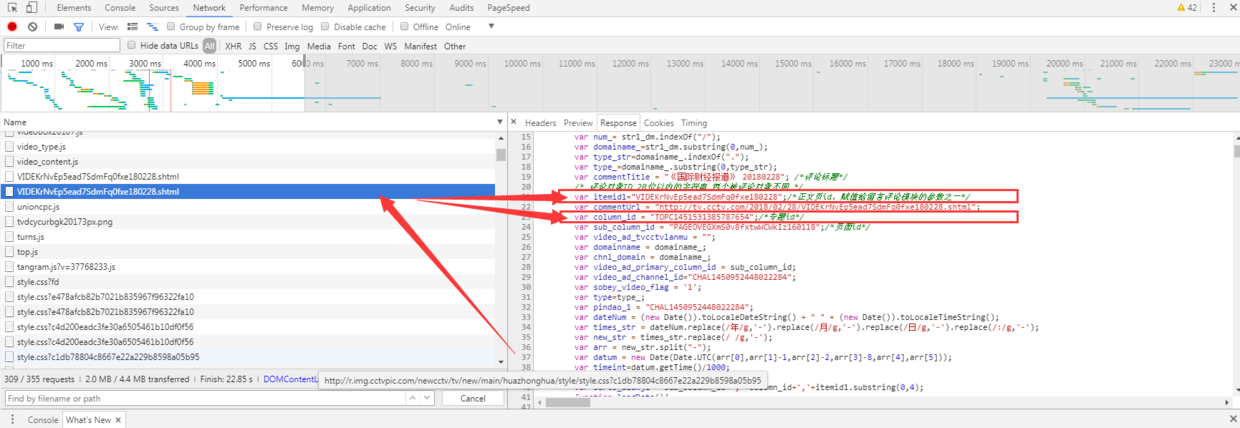The image size is (1240, 428).
Task: Switch to the Console panel tab
Action: pyautogui.click(x=121, y=8)
